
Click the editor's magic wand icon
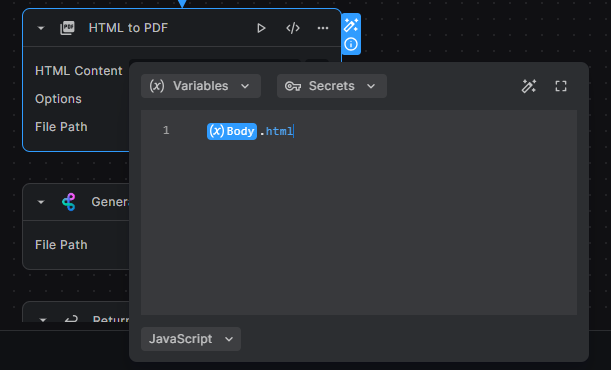click(x=529, y=86)
